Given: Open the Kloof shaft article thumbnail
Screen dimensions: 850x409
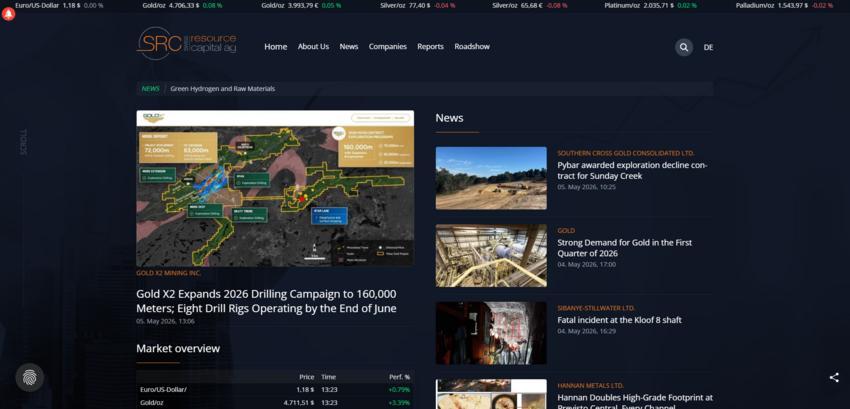Looking at the screenshot, I should [491, 333].
